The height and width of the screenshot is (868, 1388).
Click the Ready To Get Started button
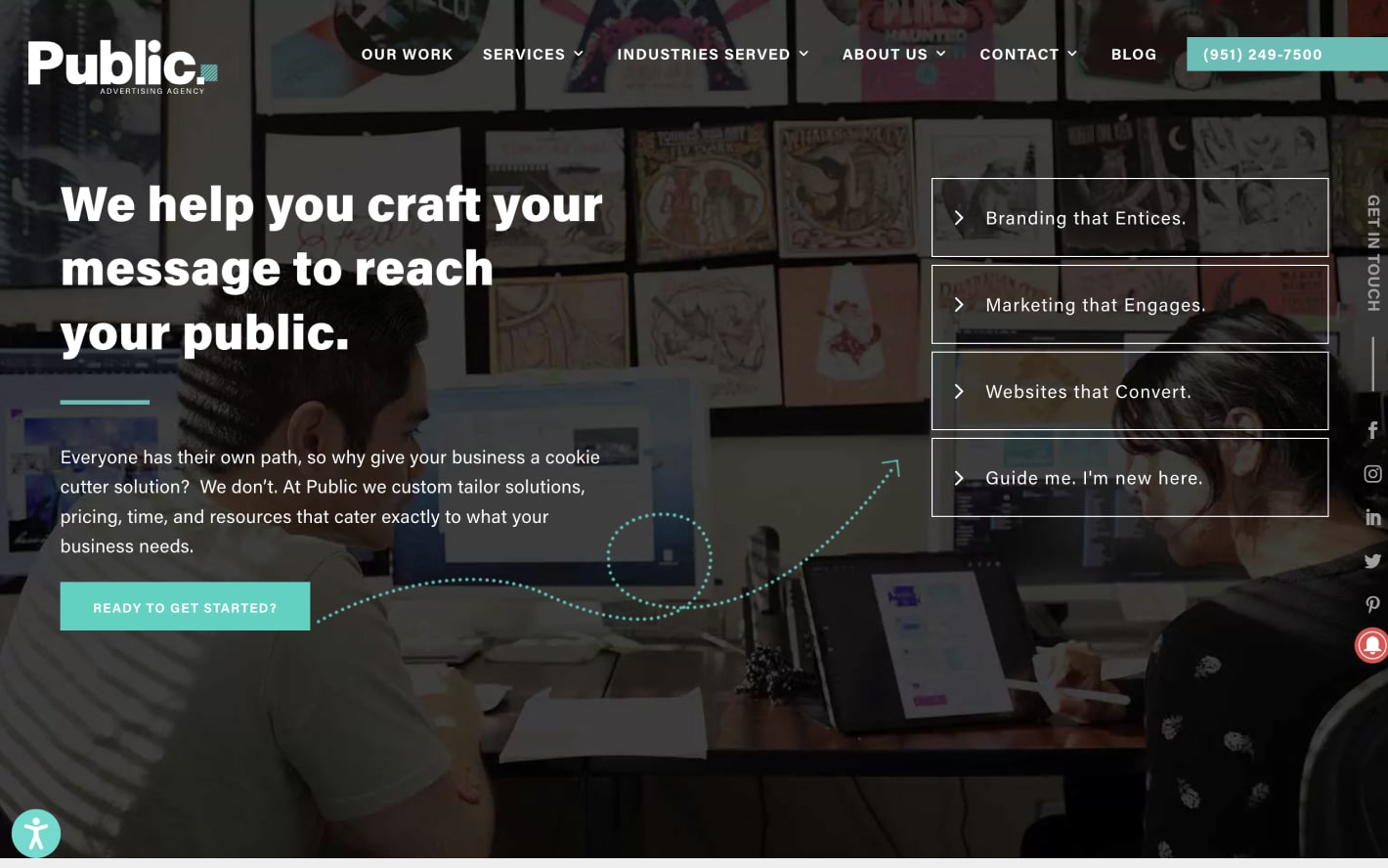coord(185,606)
